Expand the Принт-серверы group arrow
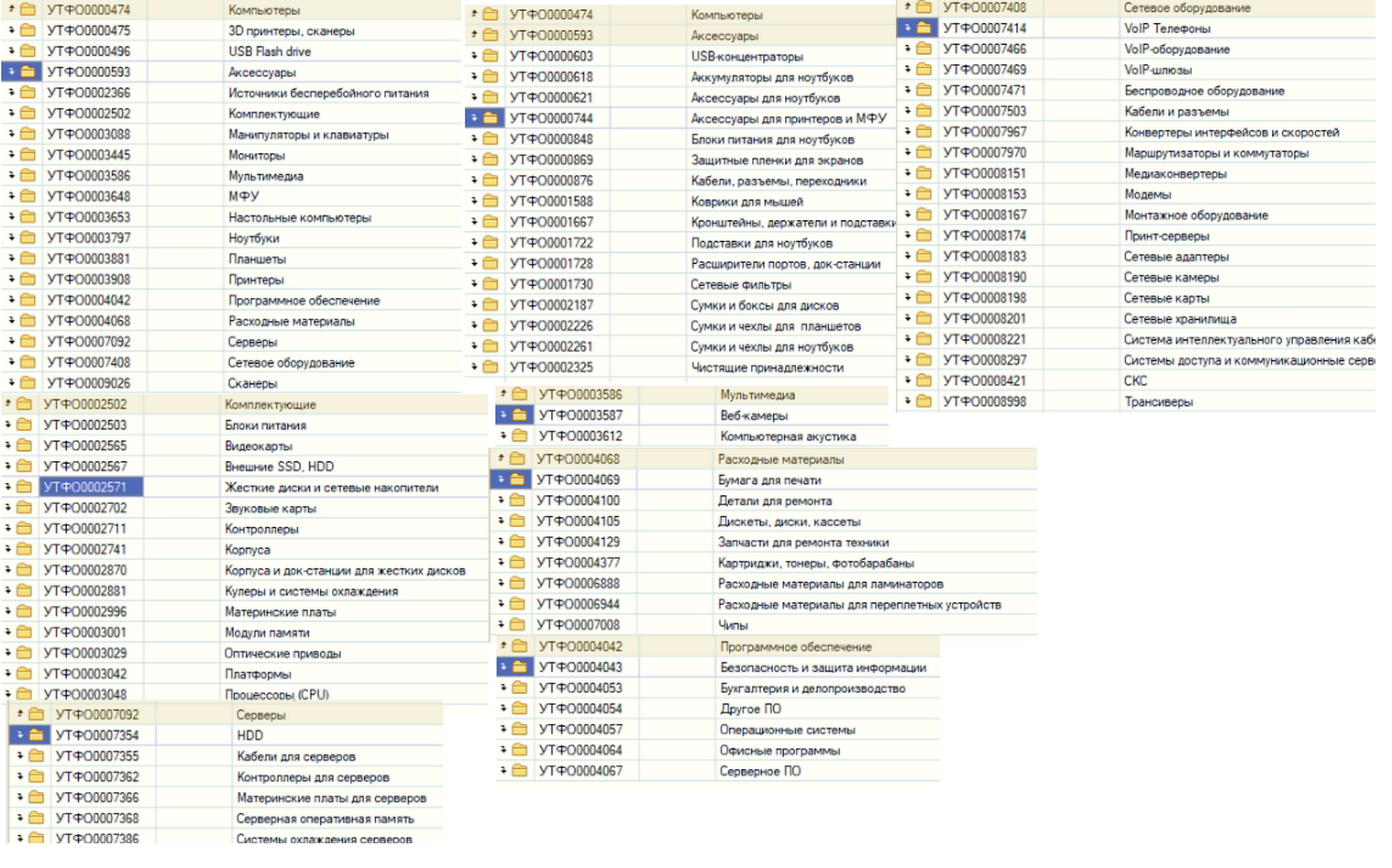The image size is (1392, 868). coord(907,236)
